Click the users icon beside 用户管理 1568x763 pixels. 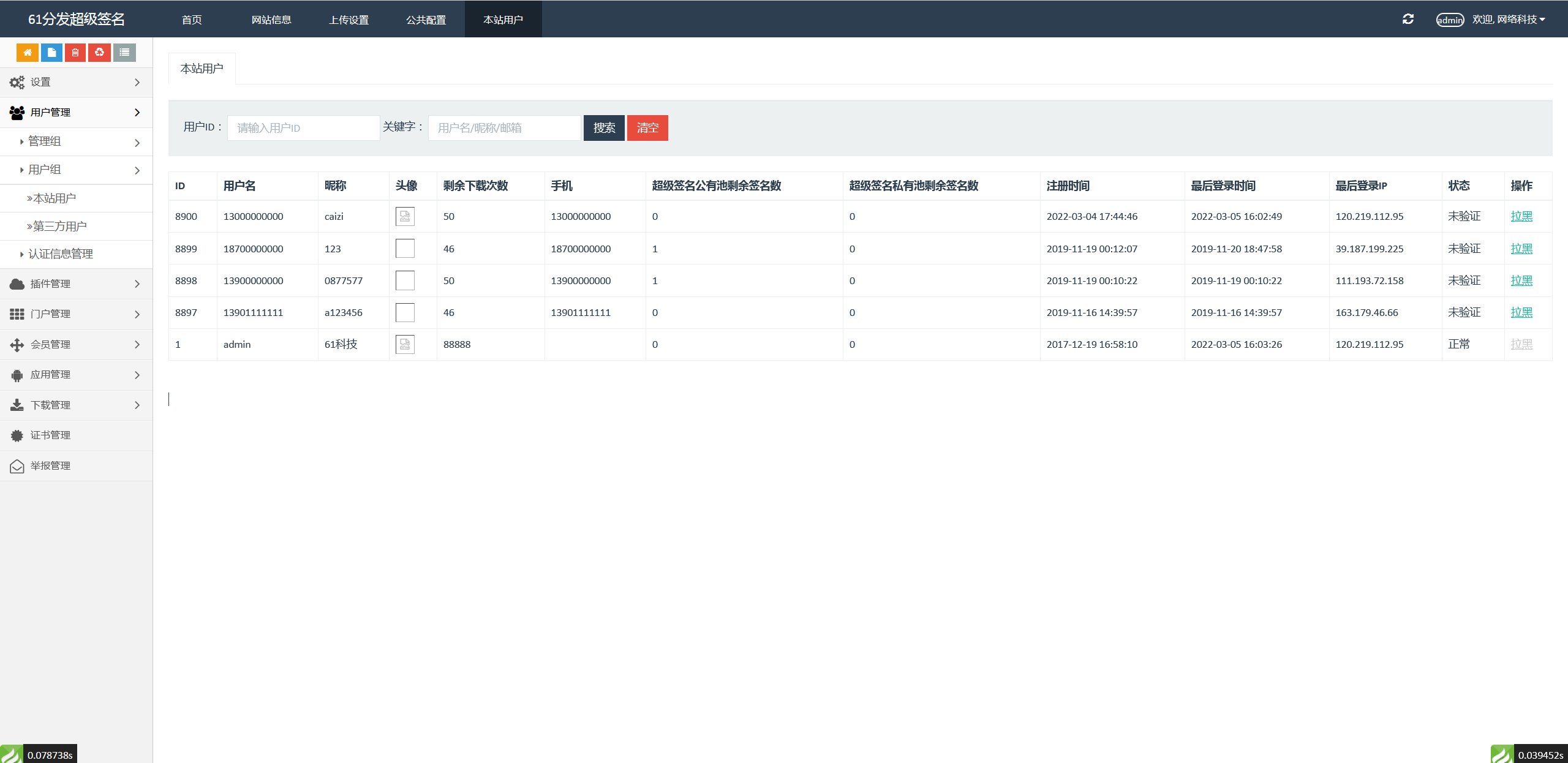[17, 113]
